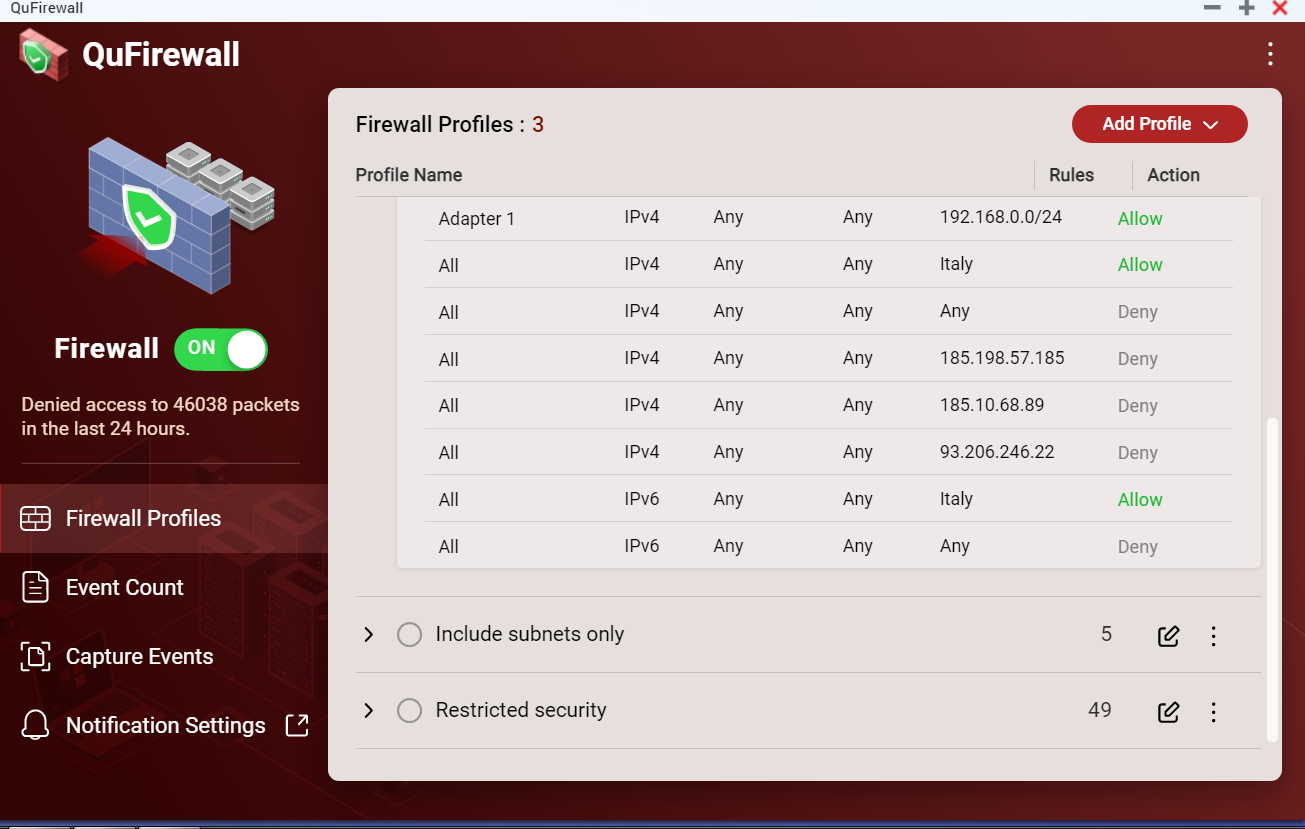Click the Event Count document icon

click(36, 588)
